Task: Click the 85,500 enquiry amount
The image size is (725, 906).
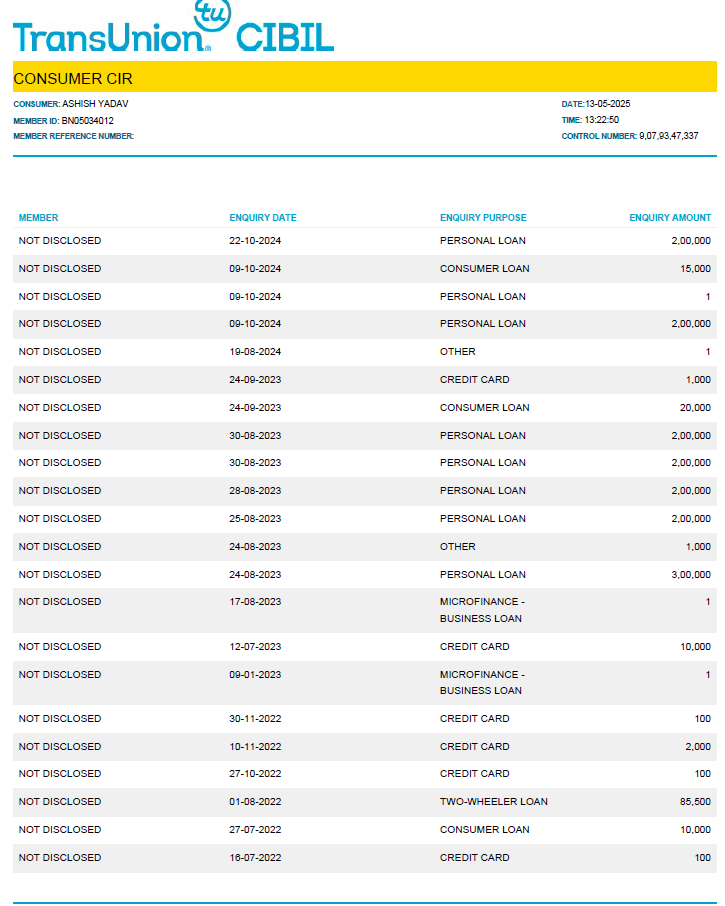Action: [x=694, y=802]
